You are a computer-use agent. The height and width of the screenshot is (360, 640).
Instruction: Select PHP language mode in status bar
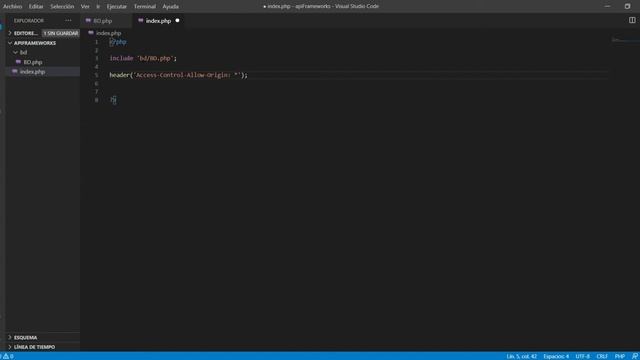click(620, 356)
